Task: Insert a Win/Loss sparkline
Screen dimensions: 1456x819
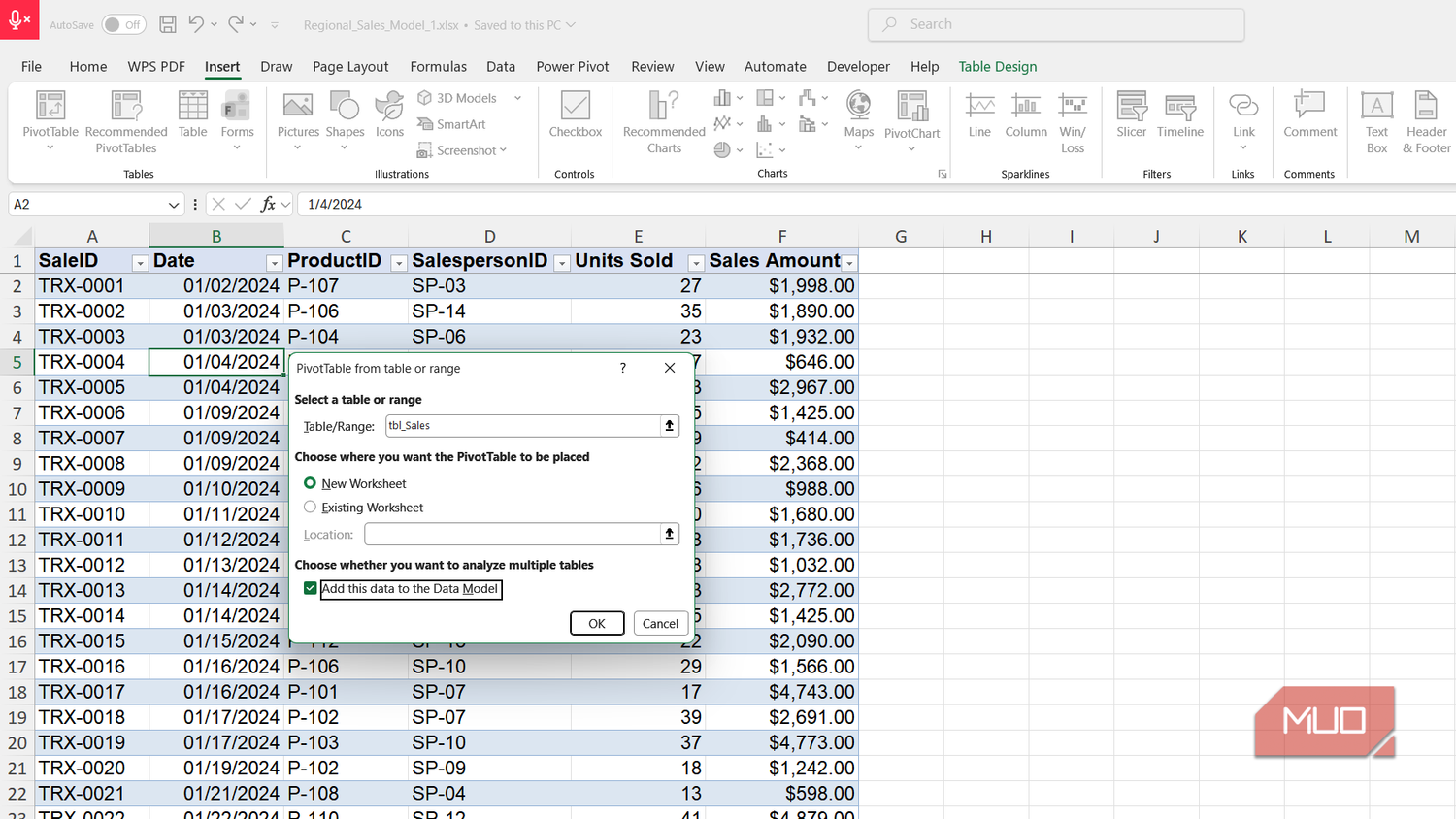Action: [1073, 121]
